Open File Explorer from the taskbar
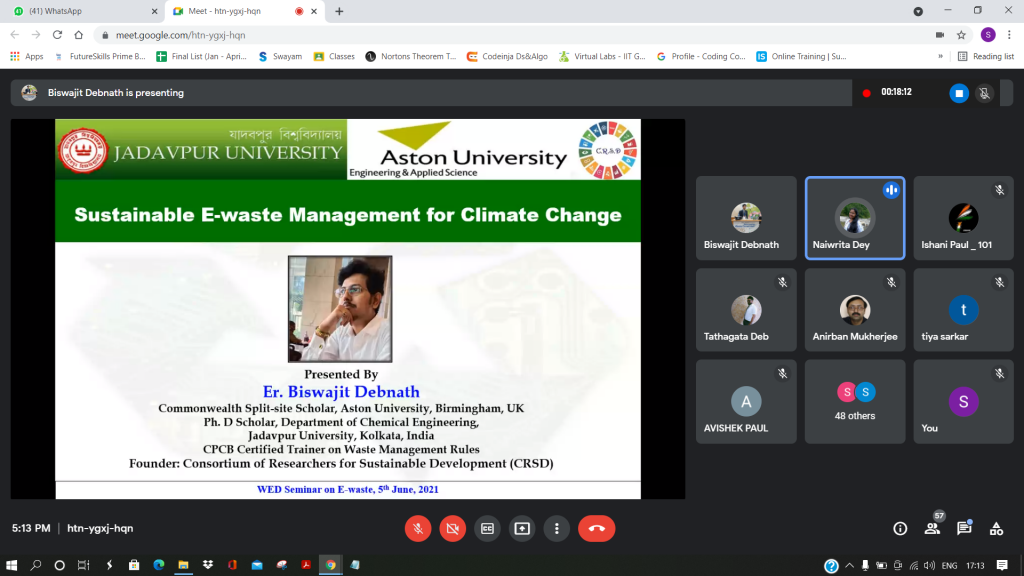This screenshot has height=576, width=1024. click(x=184, y=565)
